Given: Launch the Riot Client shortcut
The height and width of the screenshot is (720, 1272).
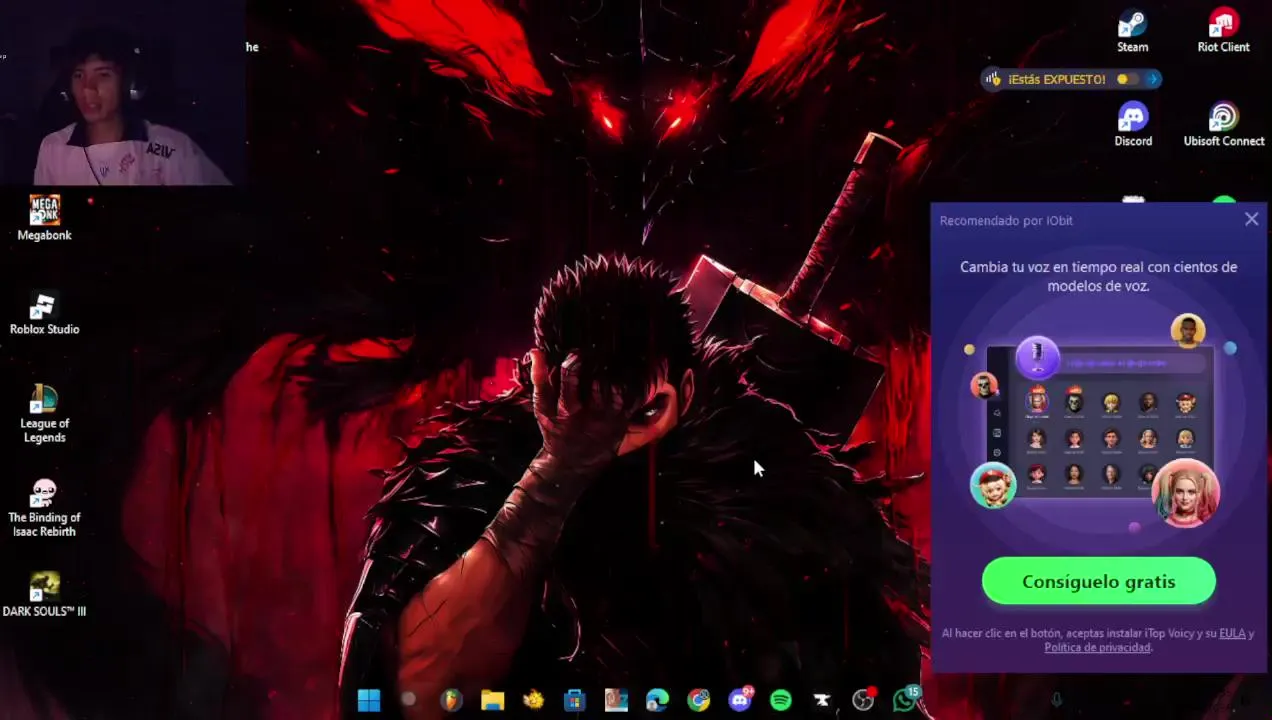Looking at the screenshot, I should pyautogui.click(x=1223, y=30).
